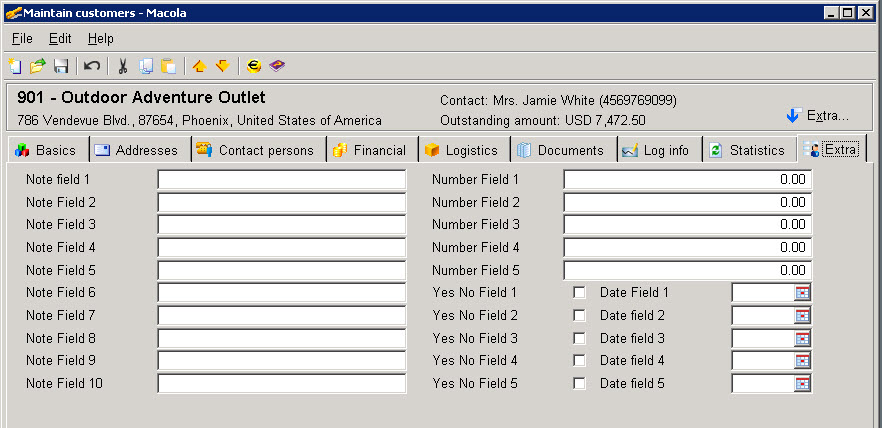Screen dimensions: 882x428
Task: Click the Paste clipboard toolbar icon
Action: [168, 66]
